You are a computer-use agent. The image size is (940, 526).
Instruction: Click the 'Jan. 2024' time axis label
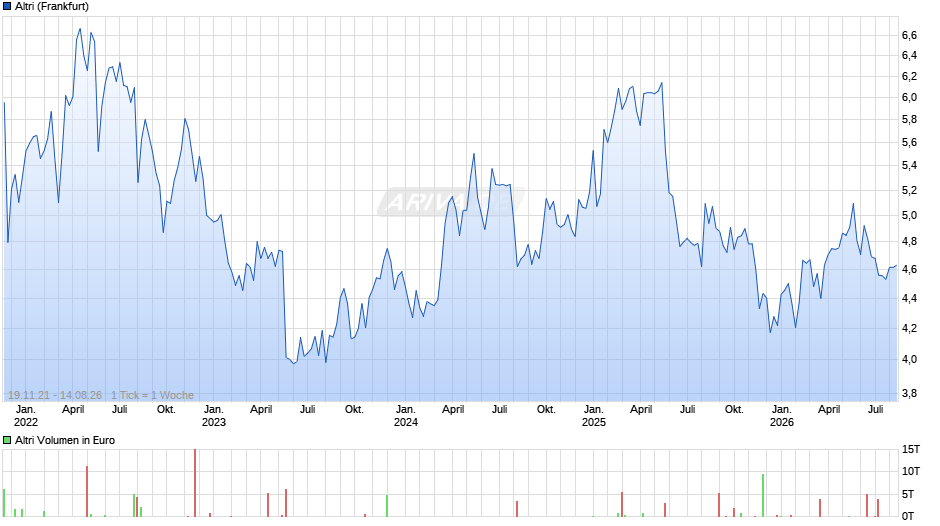click(406, 416)
